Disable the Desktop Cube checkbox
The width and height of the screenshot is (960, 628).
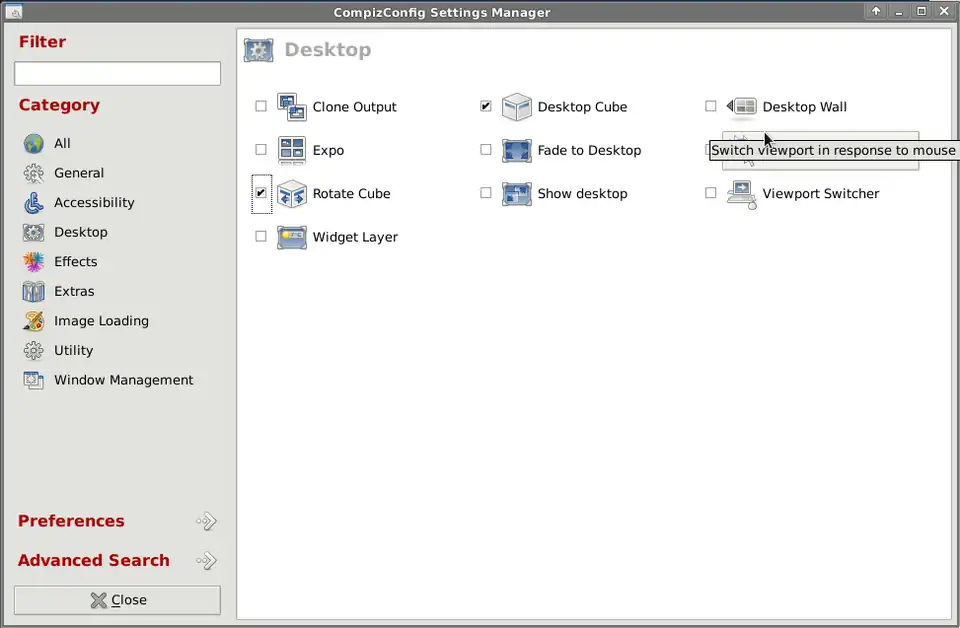pyautogui.click(x=486, y=106)
